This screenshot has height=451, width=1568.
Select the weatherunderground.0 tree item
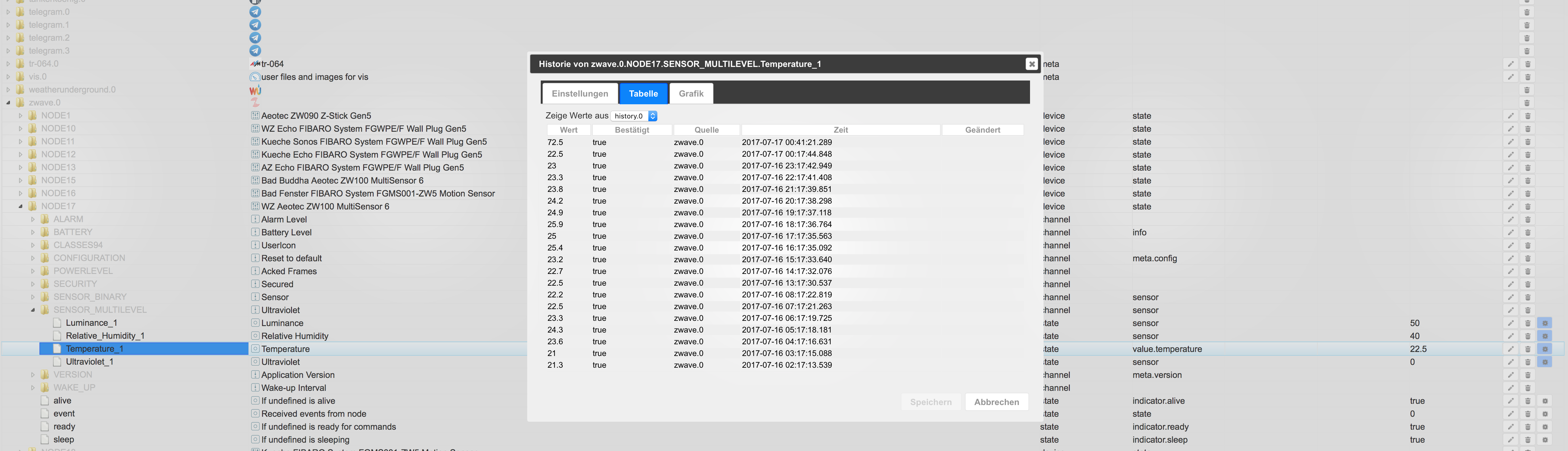point(72,89)
